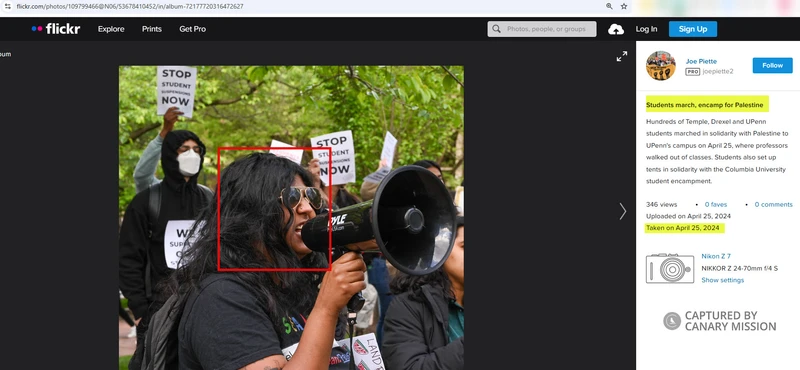Open the Explore menu
Viewport: 800px width, 370px height.
111,29
